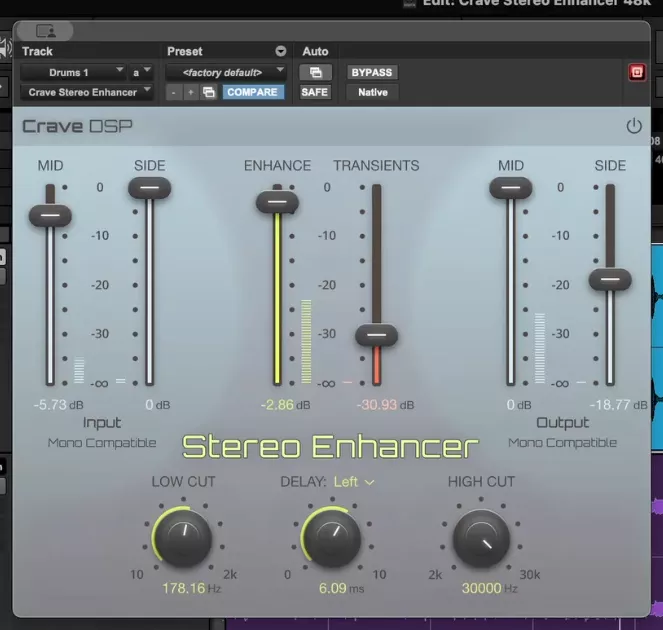Toggle the SAFE automation button
Screen dimensions: 663x630
(314, 92)
